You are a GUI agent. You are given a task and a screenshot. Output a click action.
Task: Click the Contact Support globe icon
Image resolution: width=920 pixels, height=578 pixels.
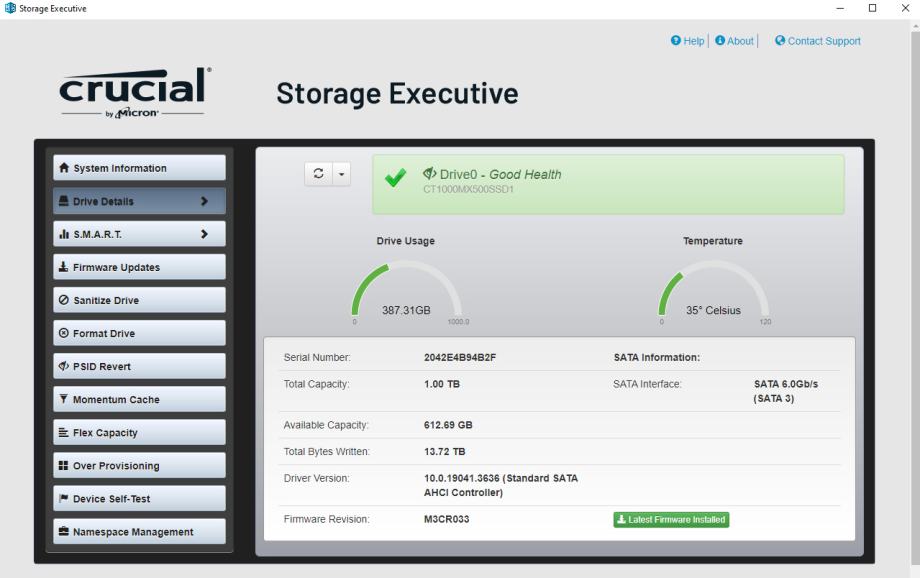pyautogui.click(x=780, y=40)
